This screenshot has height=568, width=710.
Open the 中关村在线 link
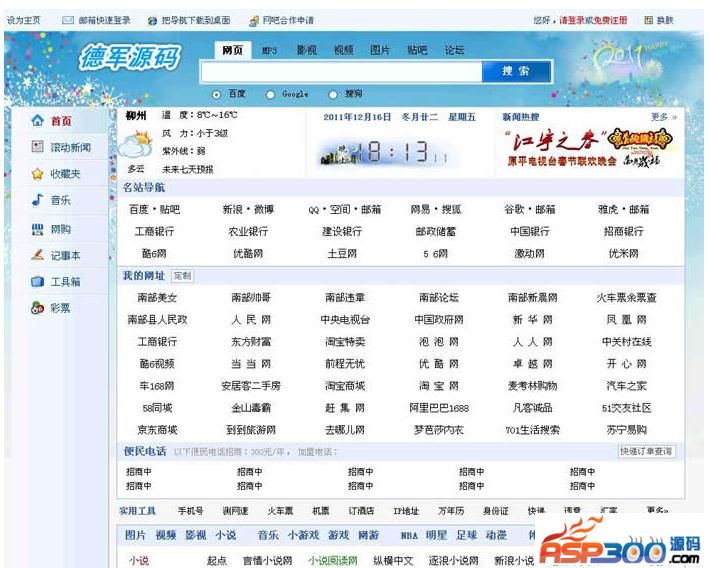tap(626, 342)
